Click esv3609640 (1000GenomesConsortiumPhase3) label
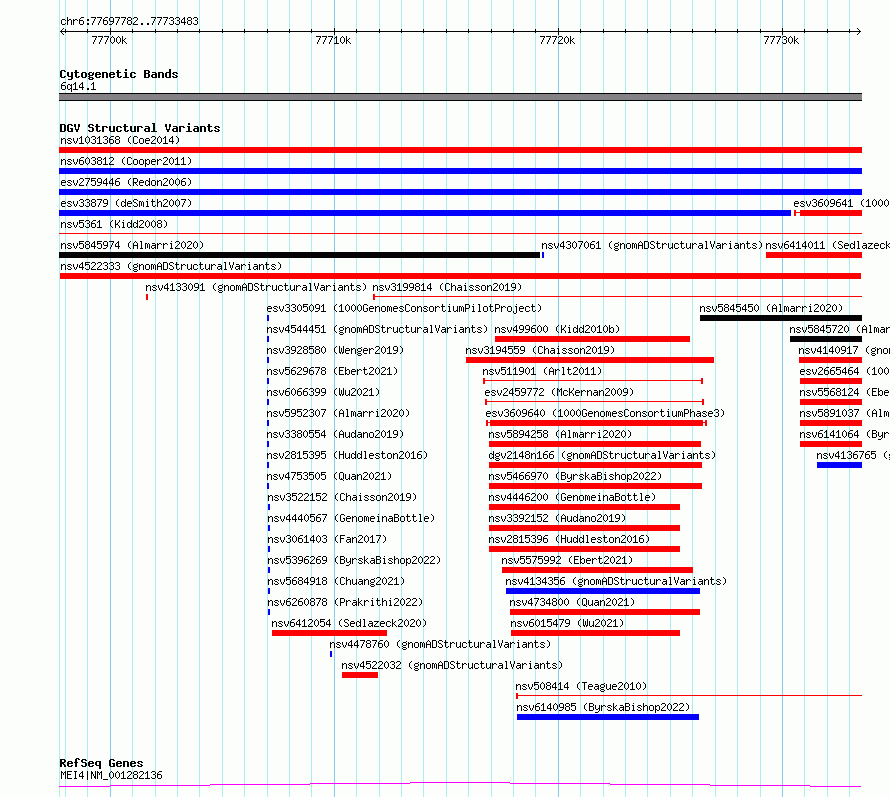Image resolution: width=890 pixels, height=797 pixels. (604, 413)
